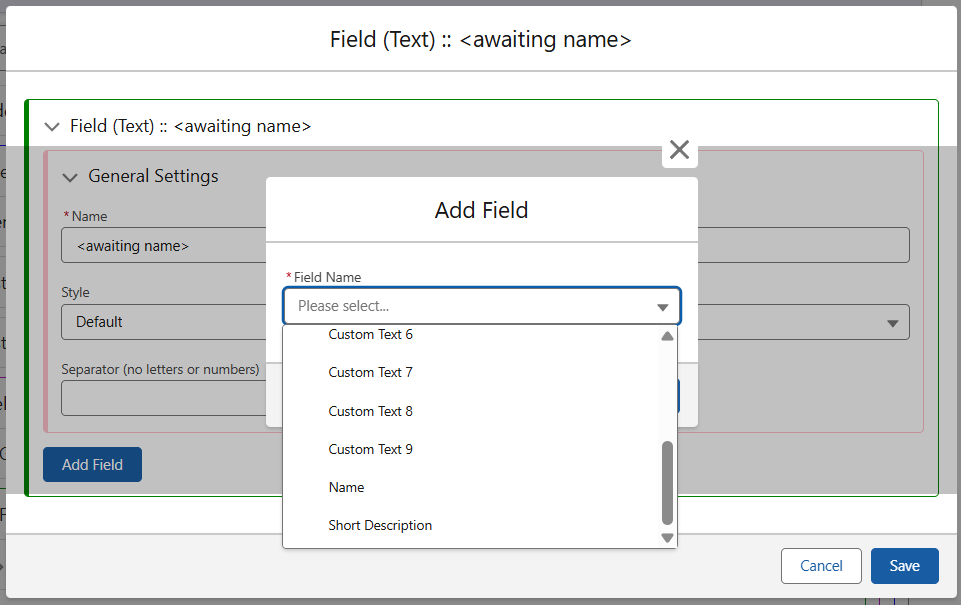
Task: Cancel the field editor dialog
Action: pyautogui.click(x=821, y=566)
